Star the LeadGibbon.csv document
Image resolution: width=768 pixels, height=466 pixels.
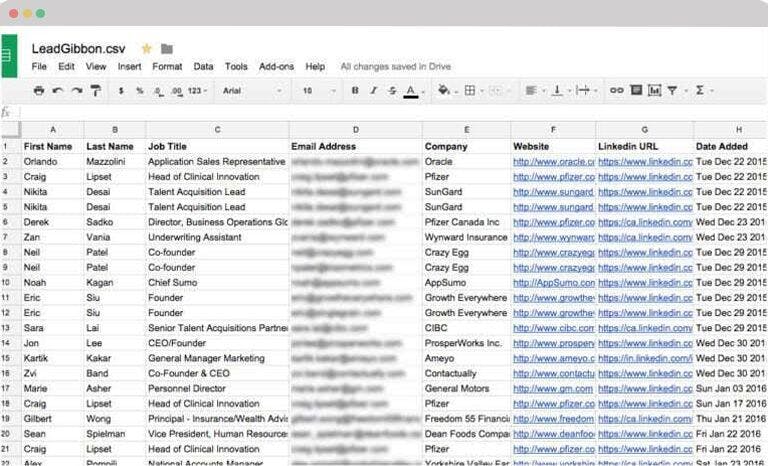[146, 49]
